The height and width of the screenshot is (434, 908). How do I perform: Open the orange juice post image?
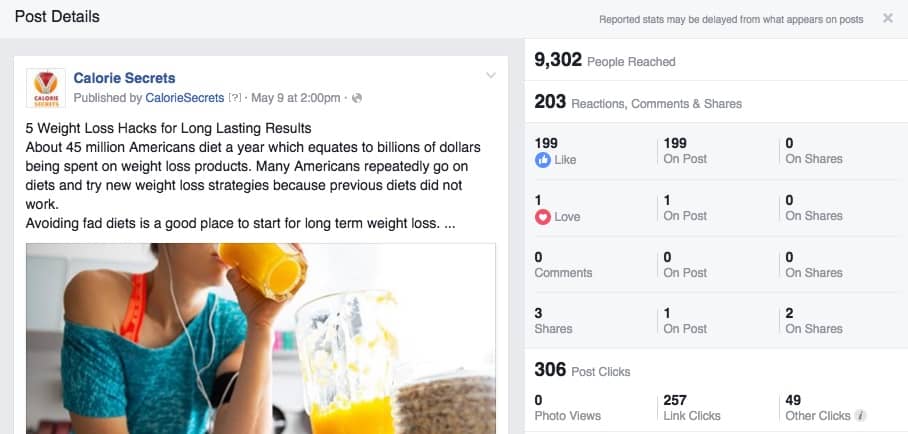point(261,338)
